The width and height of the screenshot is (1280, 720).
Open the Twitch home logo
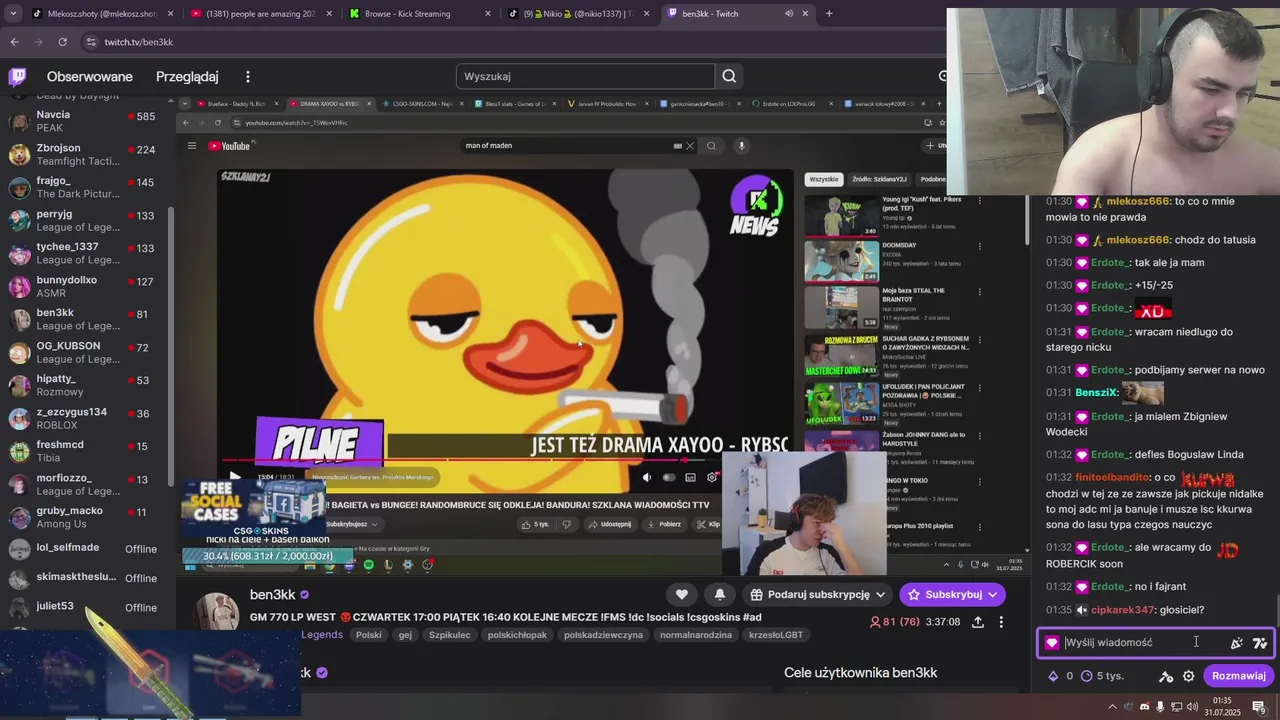click(x=17, y=76)
